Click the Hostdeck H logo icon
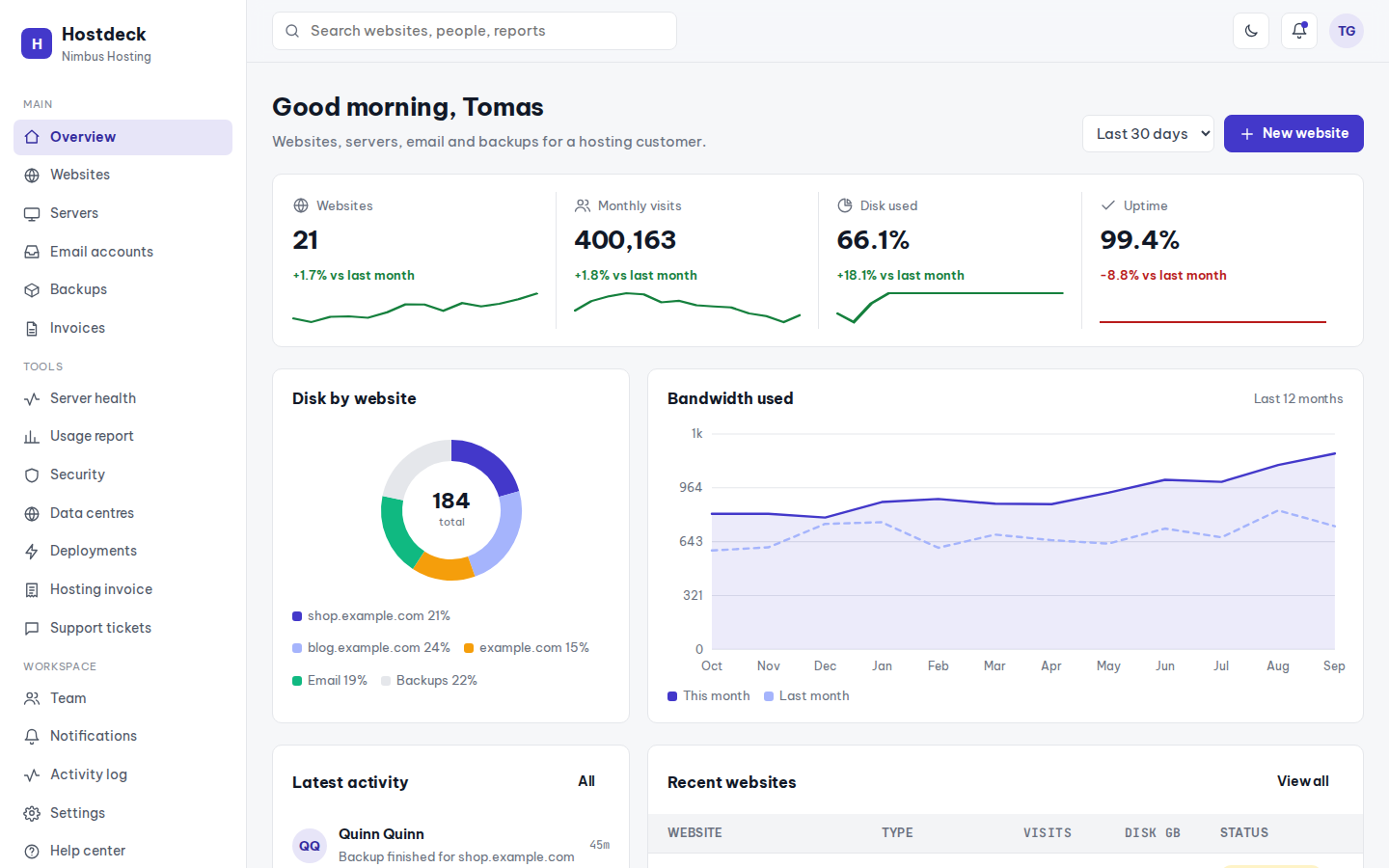Image resolution: width=1389 pixels, height=868 pixels. pyautogui.click(x=37, y=43)
